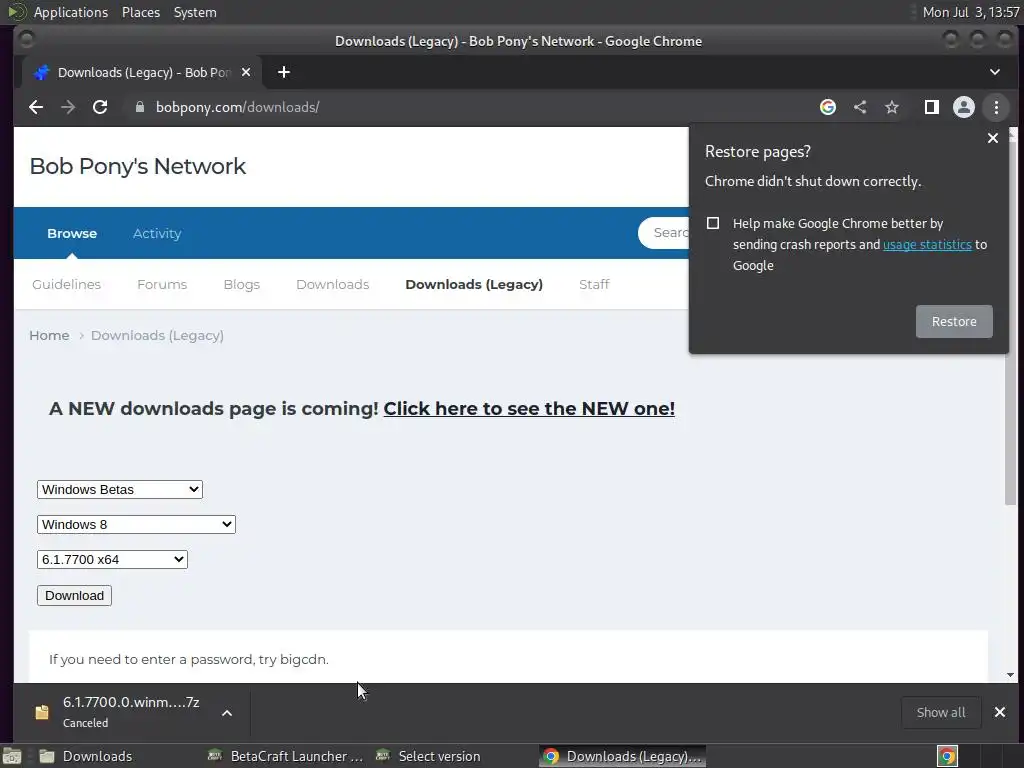Bookmark this page with star icon

[x=892, y=107]
